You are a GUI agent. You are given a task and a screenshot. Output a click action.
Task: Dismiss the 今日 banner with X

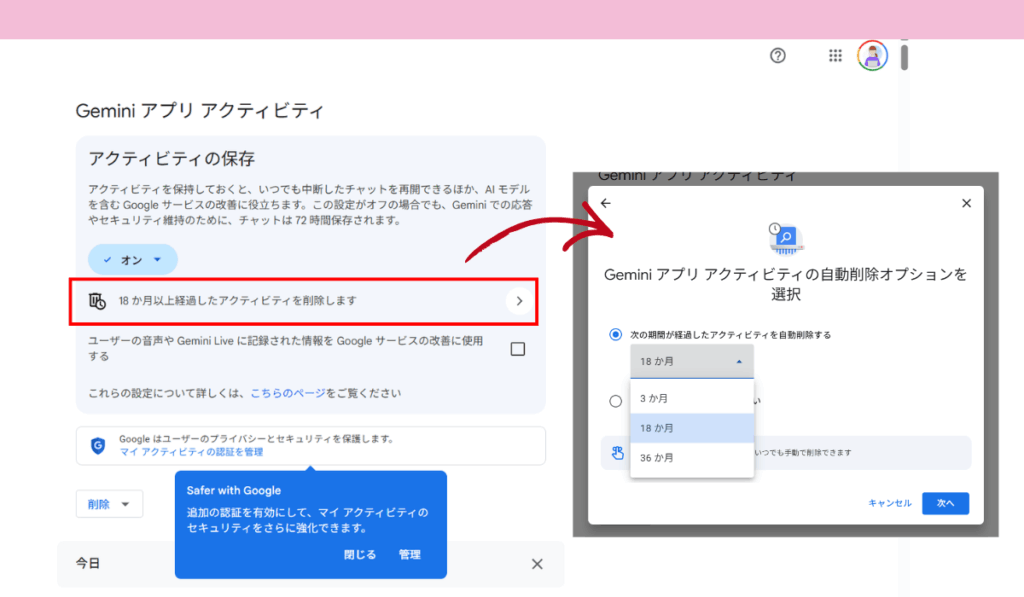click(537, 564)
